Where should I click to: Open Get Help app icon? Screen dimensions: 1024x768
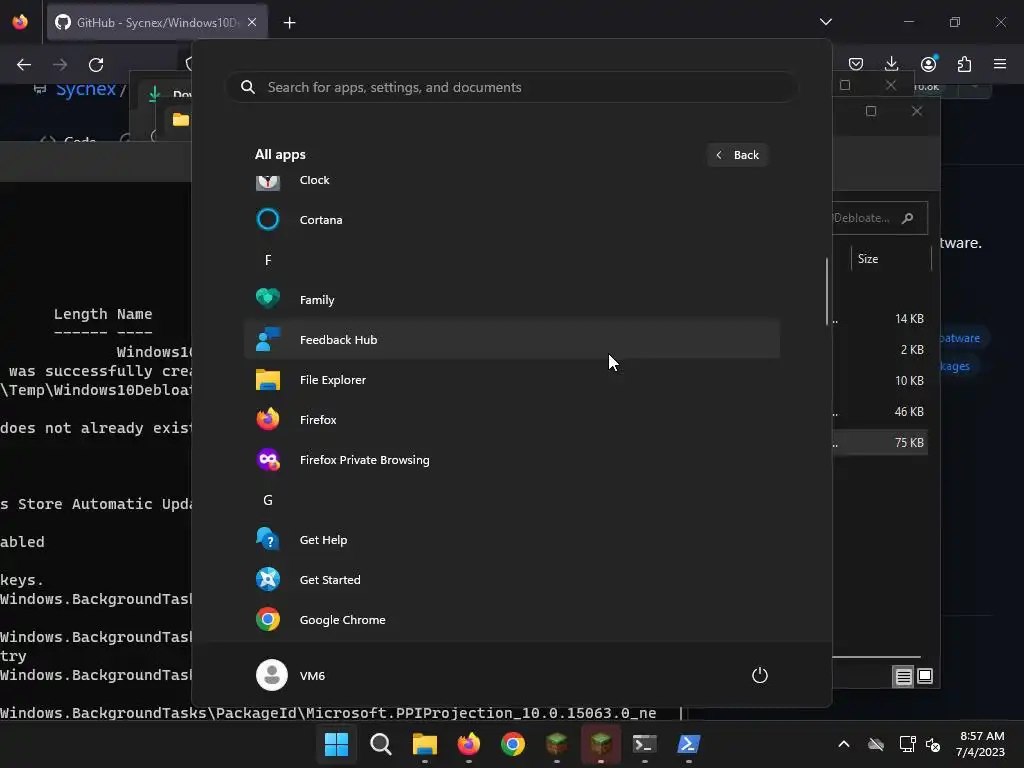point(268,539)
